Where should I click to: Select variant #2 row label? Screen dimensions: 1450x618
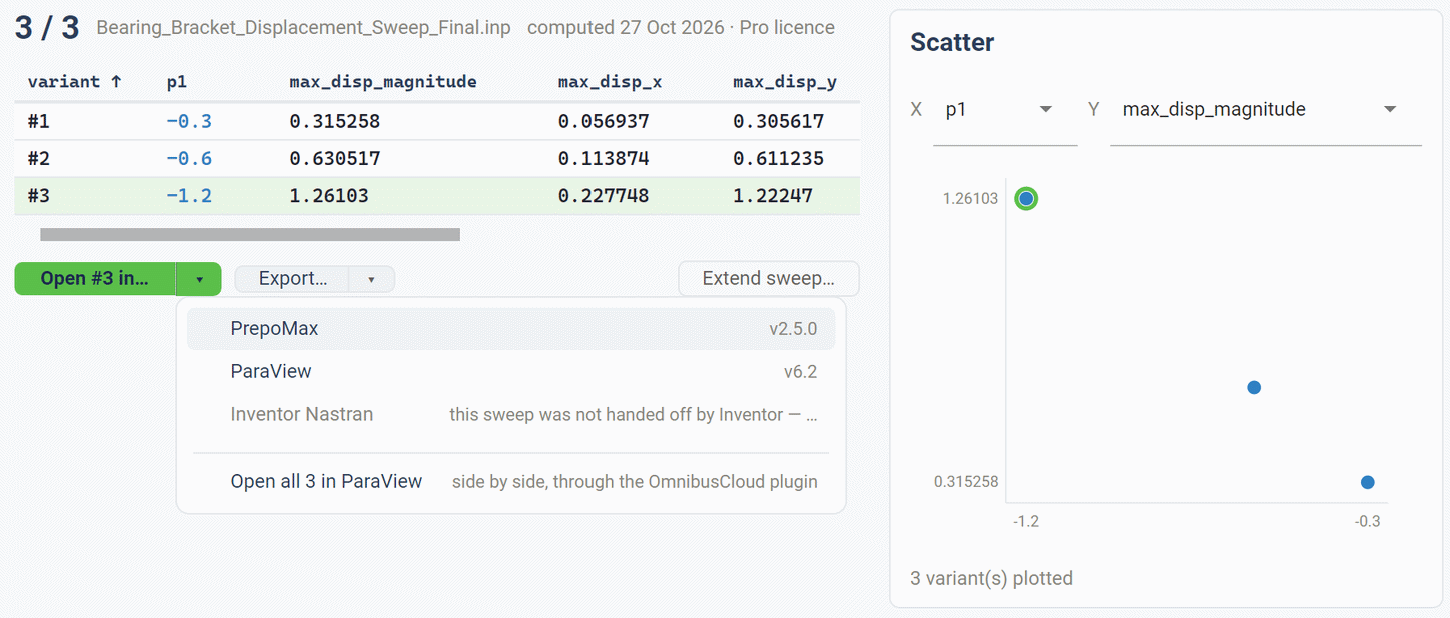(39, 158)
